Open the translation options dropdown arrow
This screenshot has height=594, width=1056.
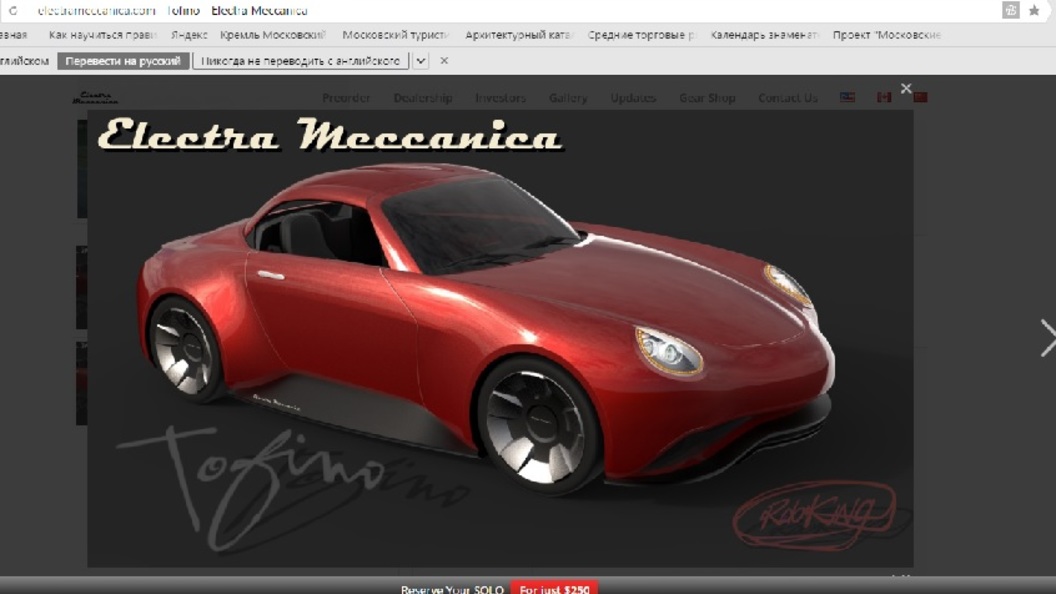click(420, 61)
